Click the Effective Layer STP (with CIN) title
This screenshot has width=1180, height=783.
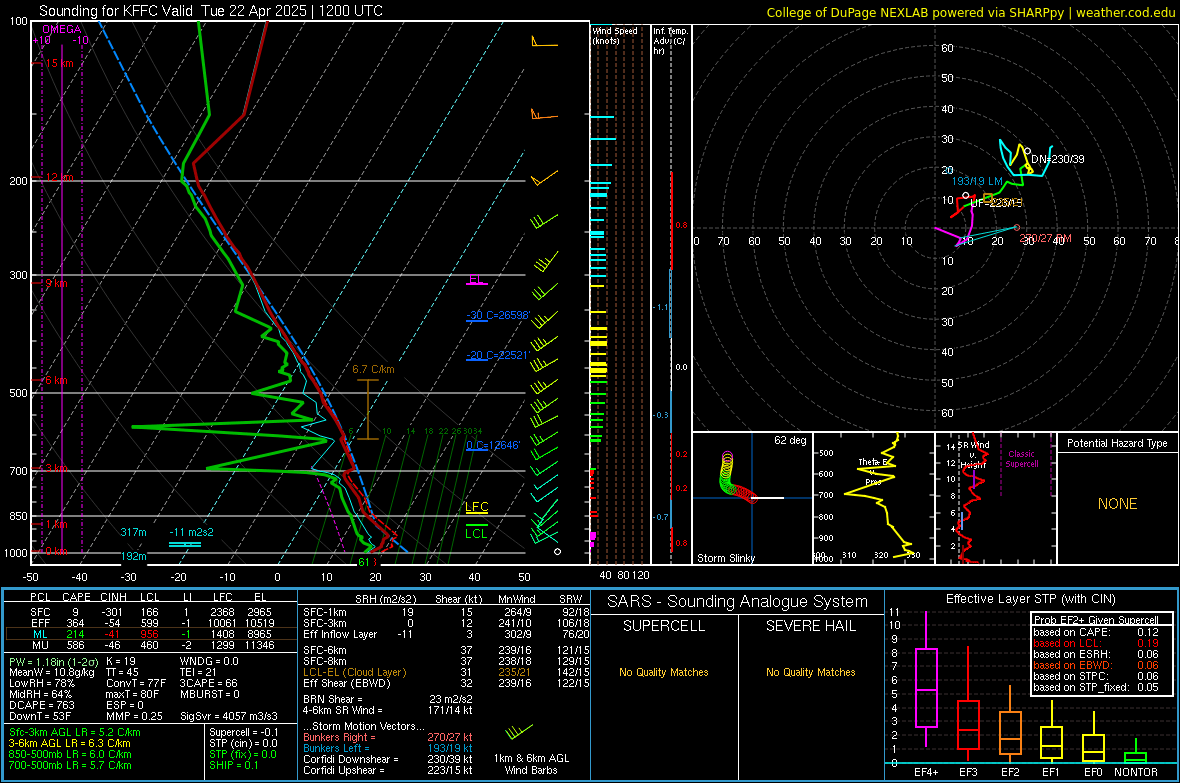tap(1030, 599)
